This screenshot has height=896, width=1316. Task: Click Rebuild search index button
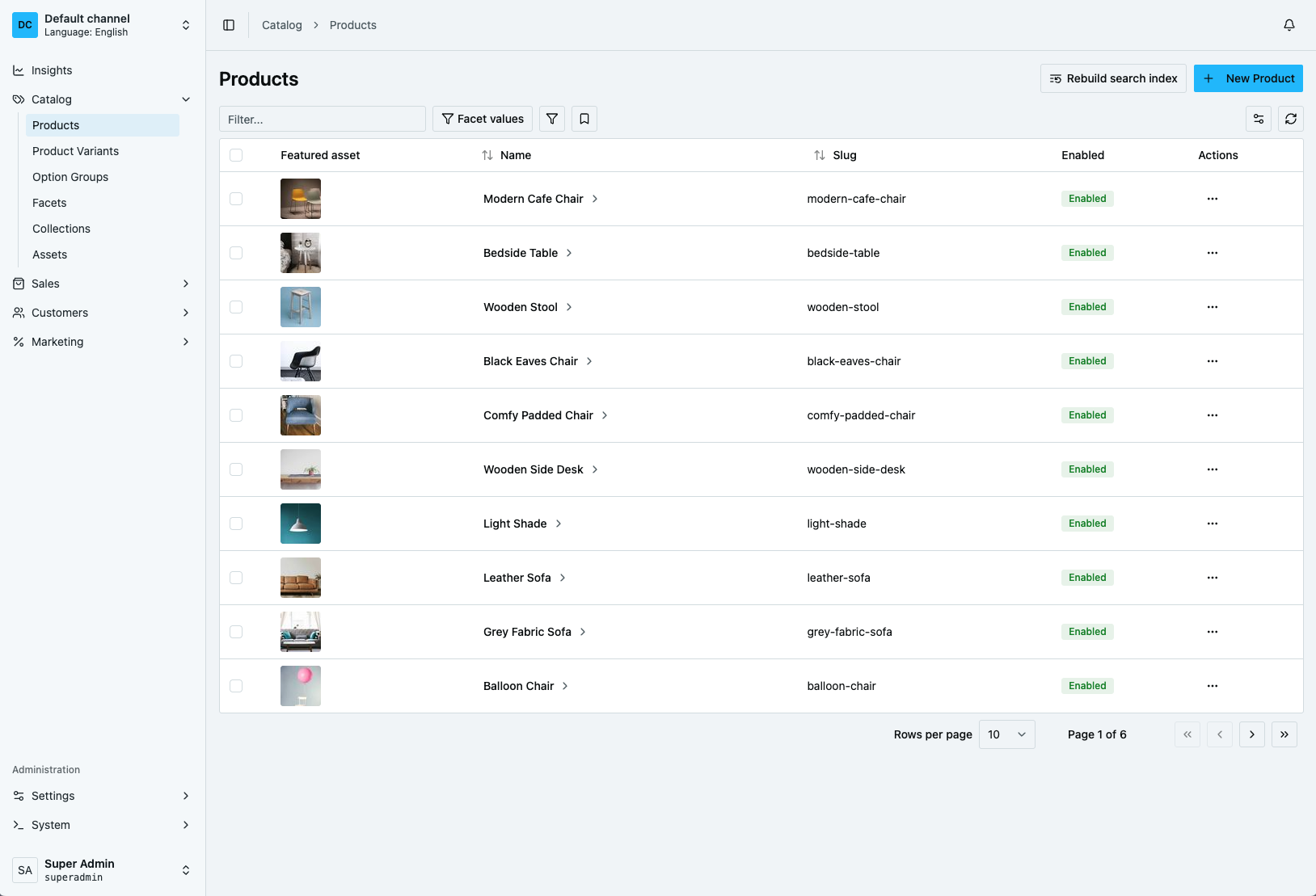tap(1113, 78)
